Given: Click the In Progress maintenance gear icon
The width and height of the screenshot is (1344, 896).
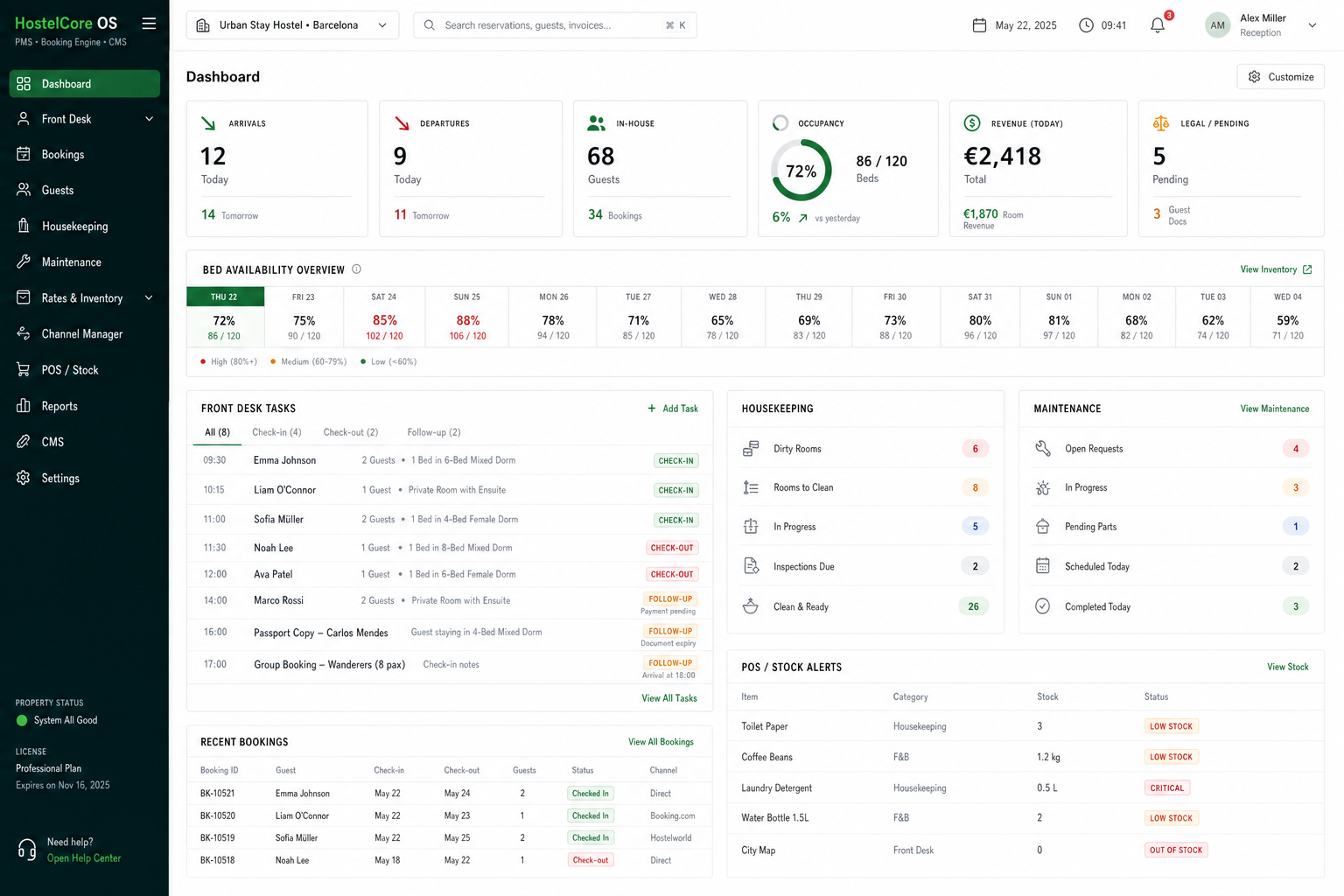Looking at the screenshot, I should pyautogui.click(x=1043, y=487).
